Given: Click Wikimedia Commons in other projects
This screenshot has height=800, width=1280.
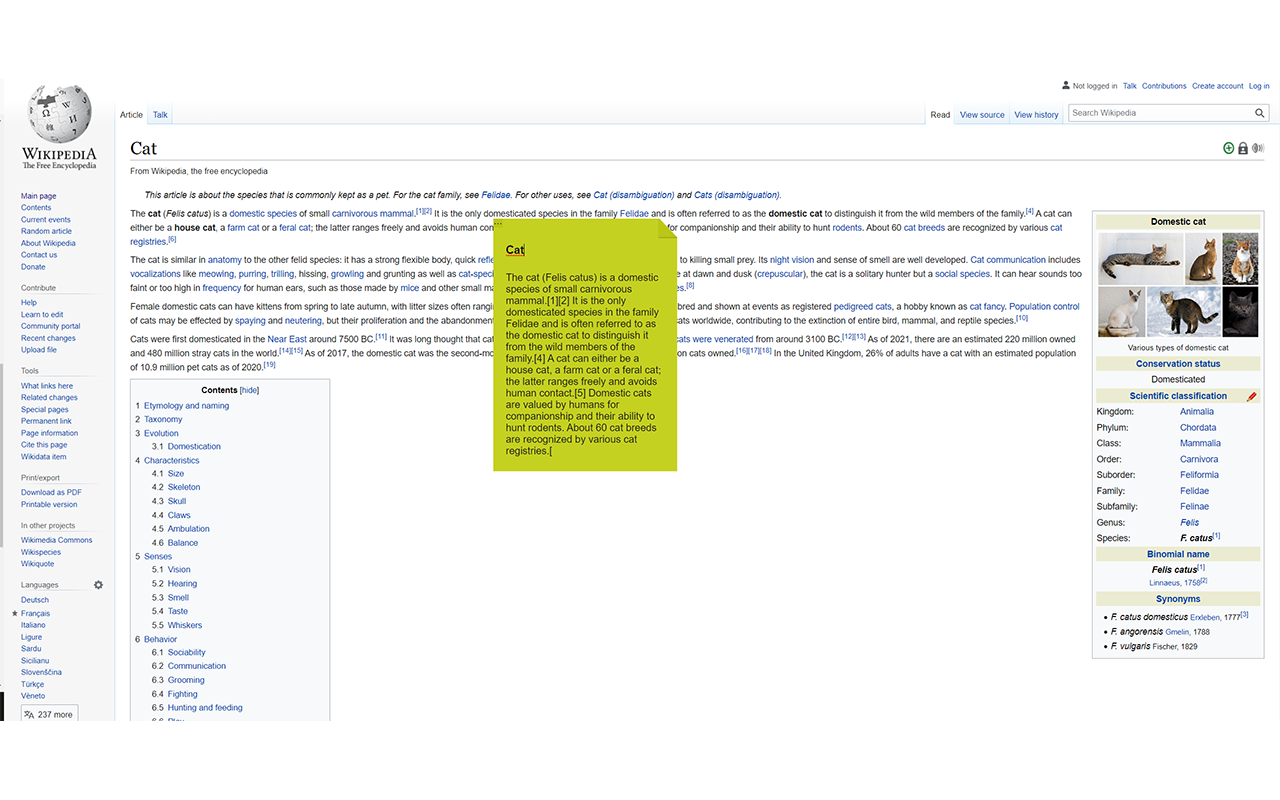Looking at the screenshot, I should (57, 540).
